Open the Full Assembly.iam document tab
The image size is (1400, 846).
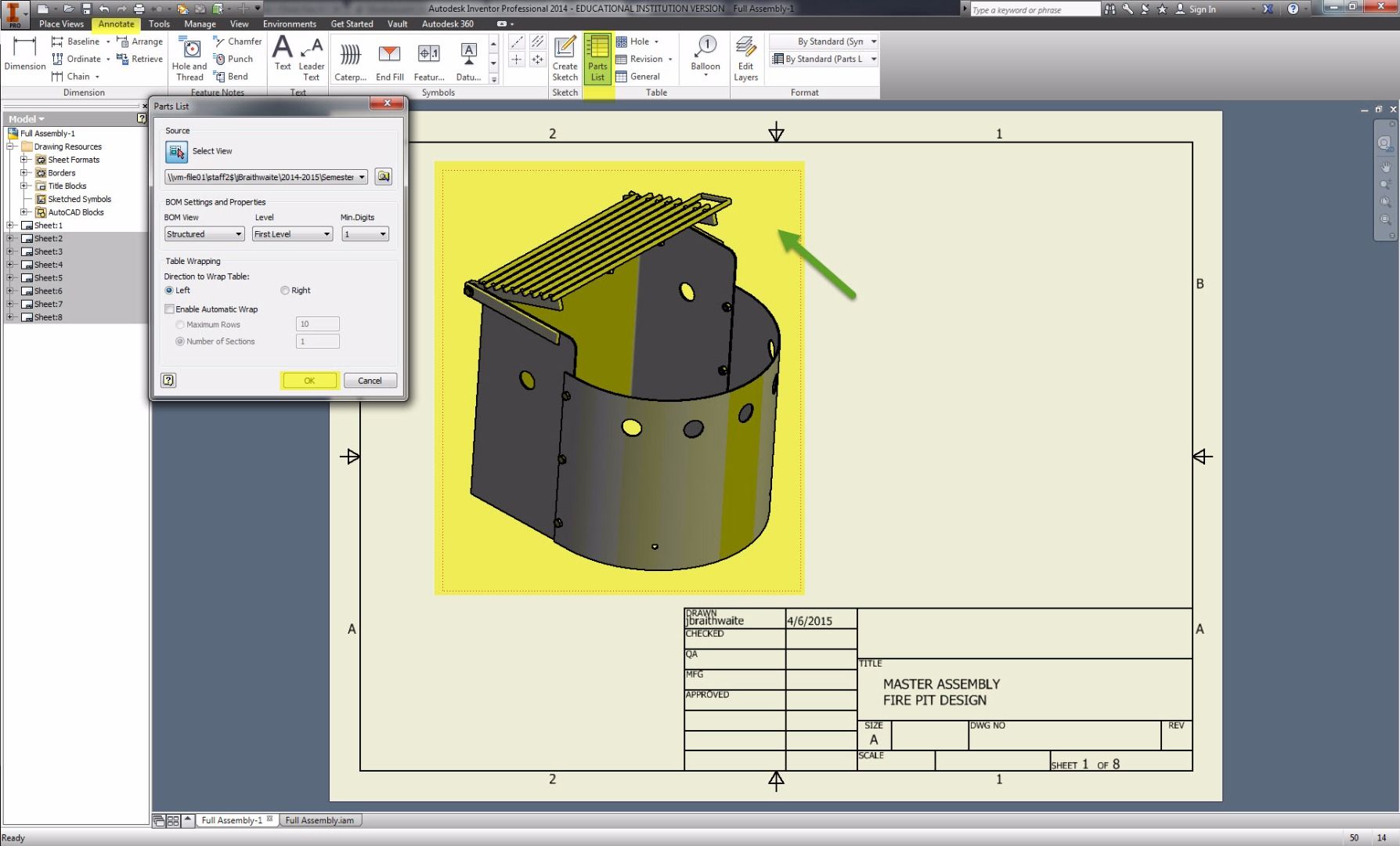[319, 820]
